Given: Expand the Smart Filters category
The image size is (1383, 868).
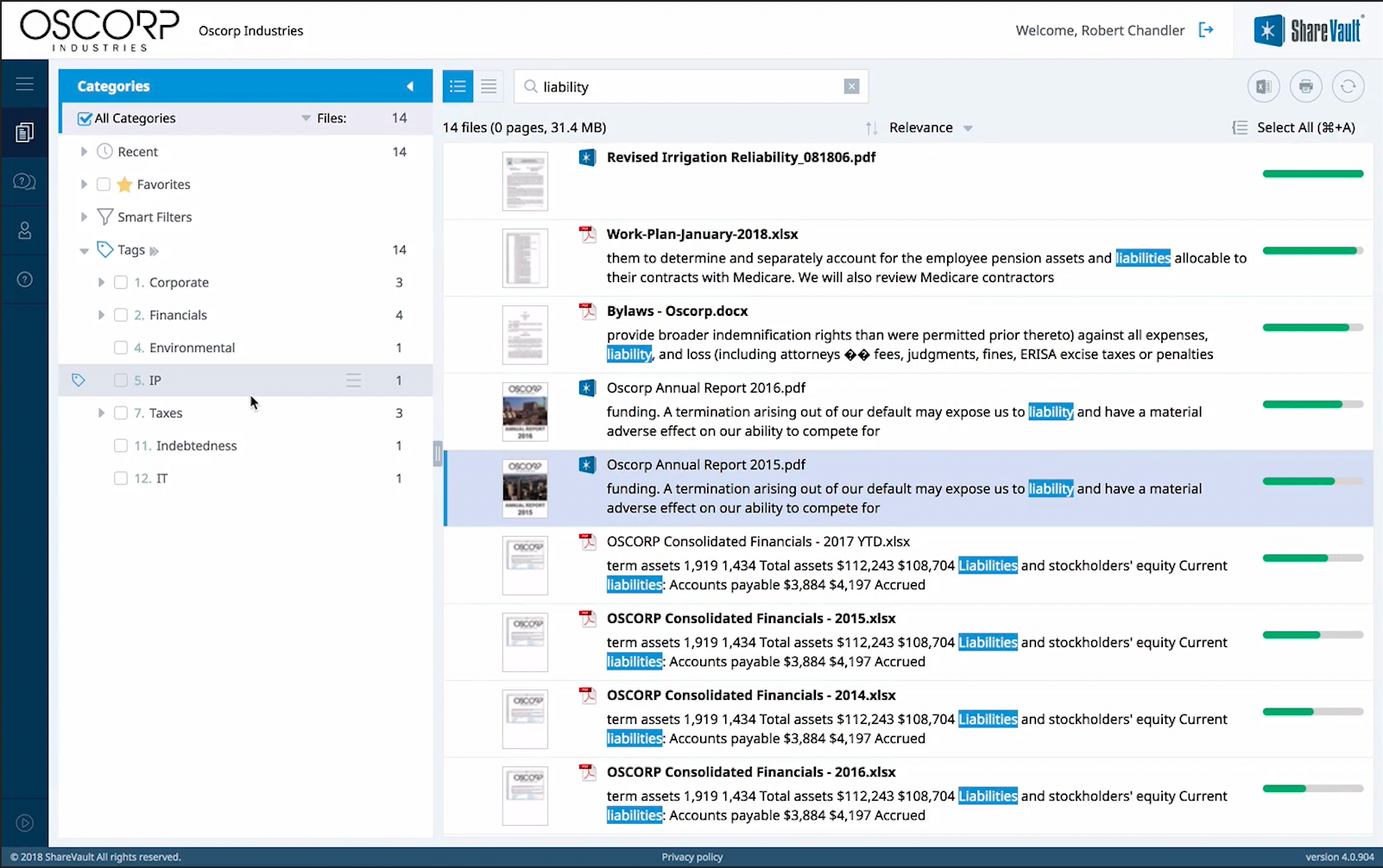Looking at the screenshot, I should [84, 217].
